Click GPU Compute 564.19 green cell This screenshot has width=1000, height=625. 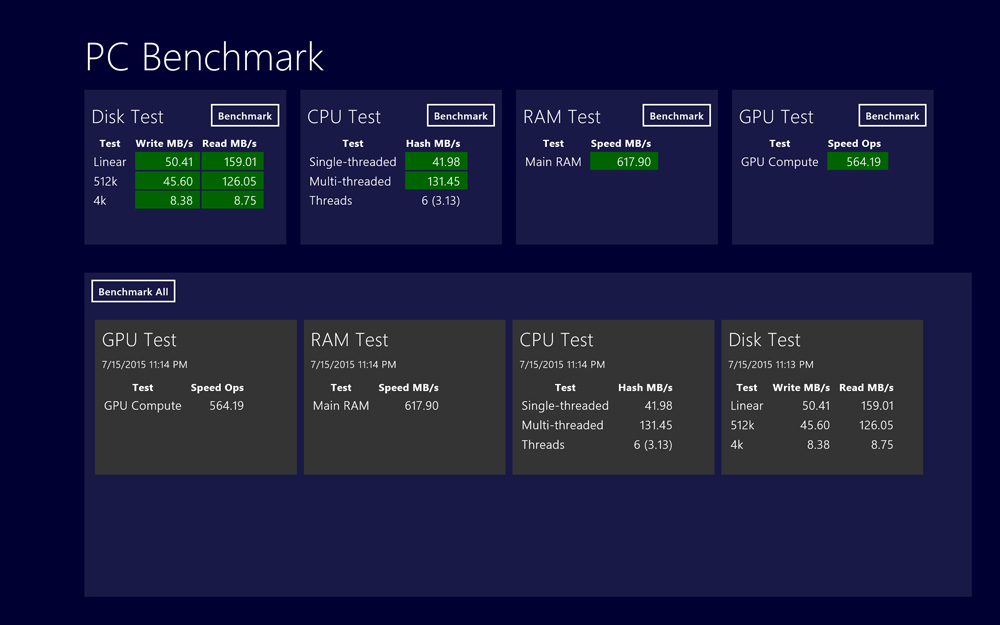tap(857, 162)
